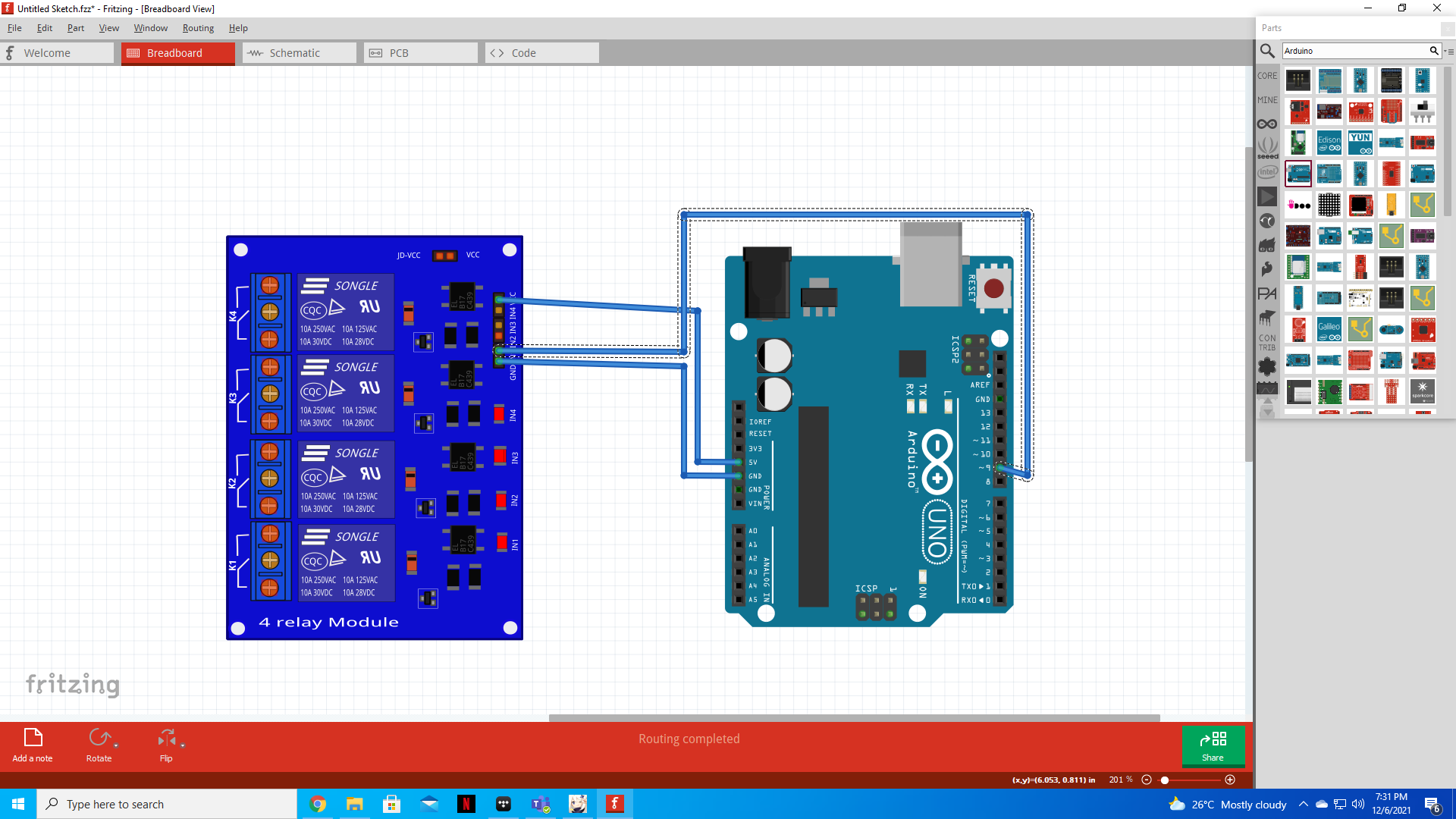Open File Explorer from the taskbar
This screenshot has height=819, width=1456.
pyautogui.click(x=355, y=804)
